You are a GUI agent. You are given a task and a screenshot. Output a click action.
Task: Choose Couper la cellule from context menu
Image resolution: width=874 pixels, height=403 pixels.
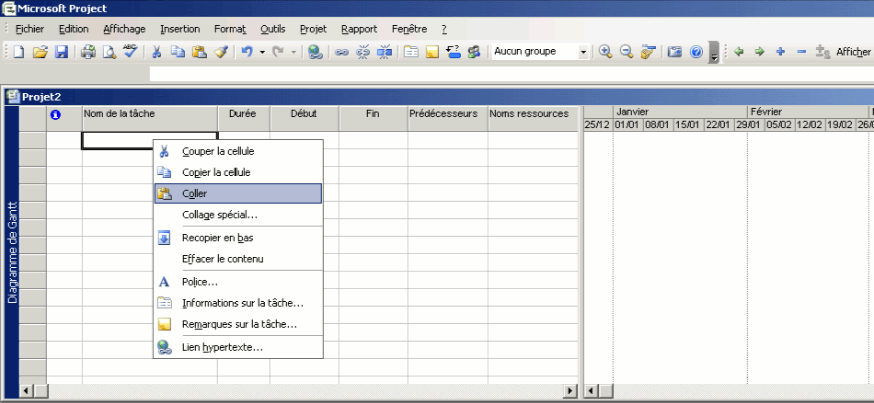(x=238, y=151)
